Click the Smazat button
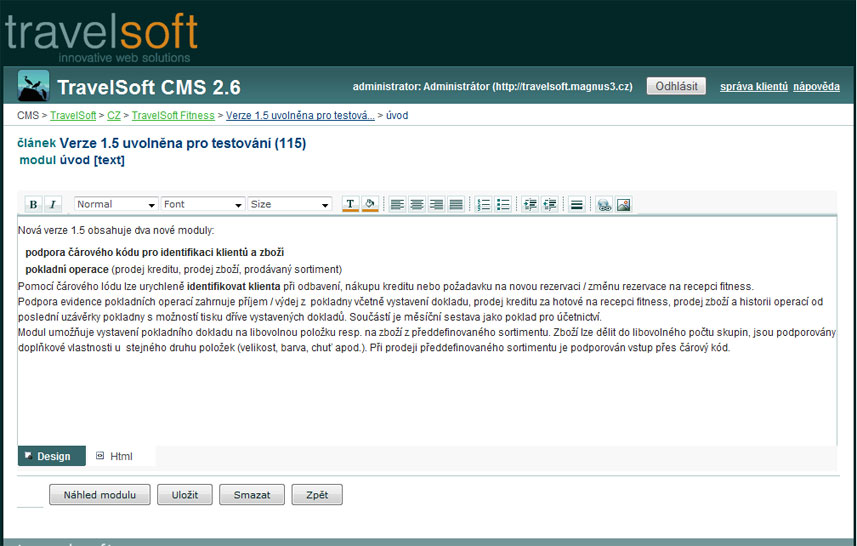The width and height of the screenshot is (857, 546). (252, 495)
